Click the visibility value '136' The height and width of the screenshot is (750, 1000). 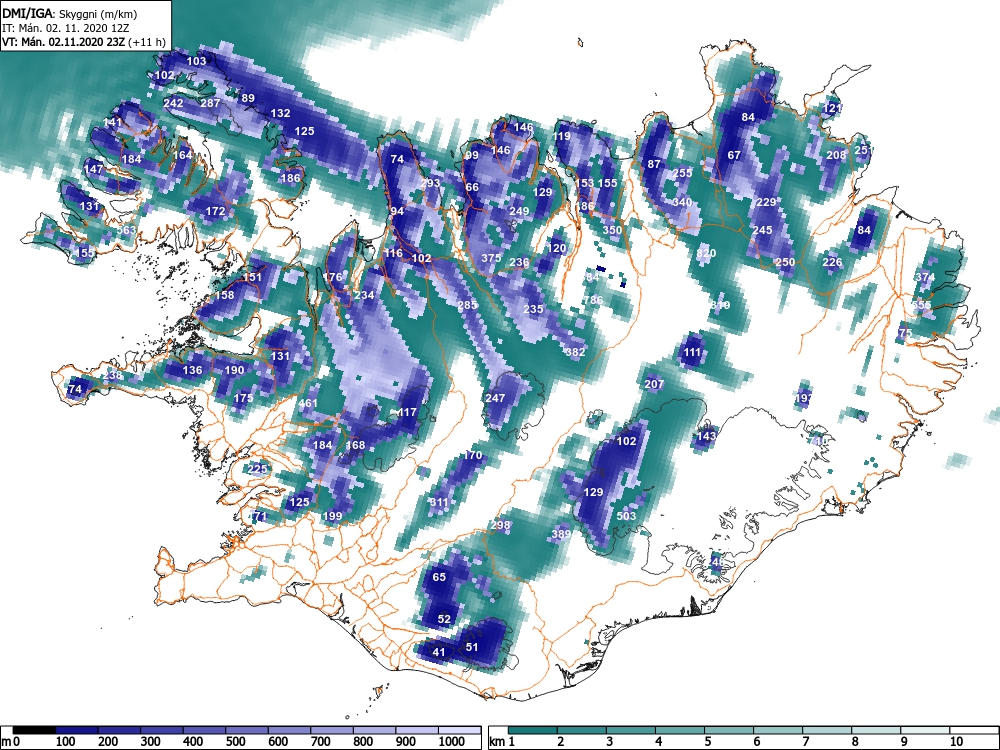tap(193, 370)
